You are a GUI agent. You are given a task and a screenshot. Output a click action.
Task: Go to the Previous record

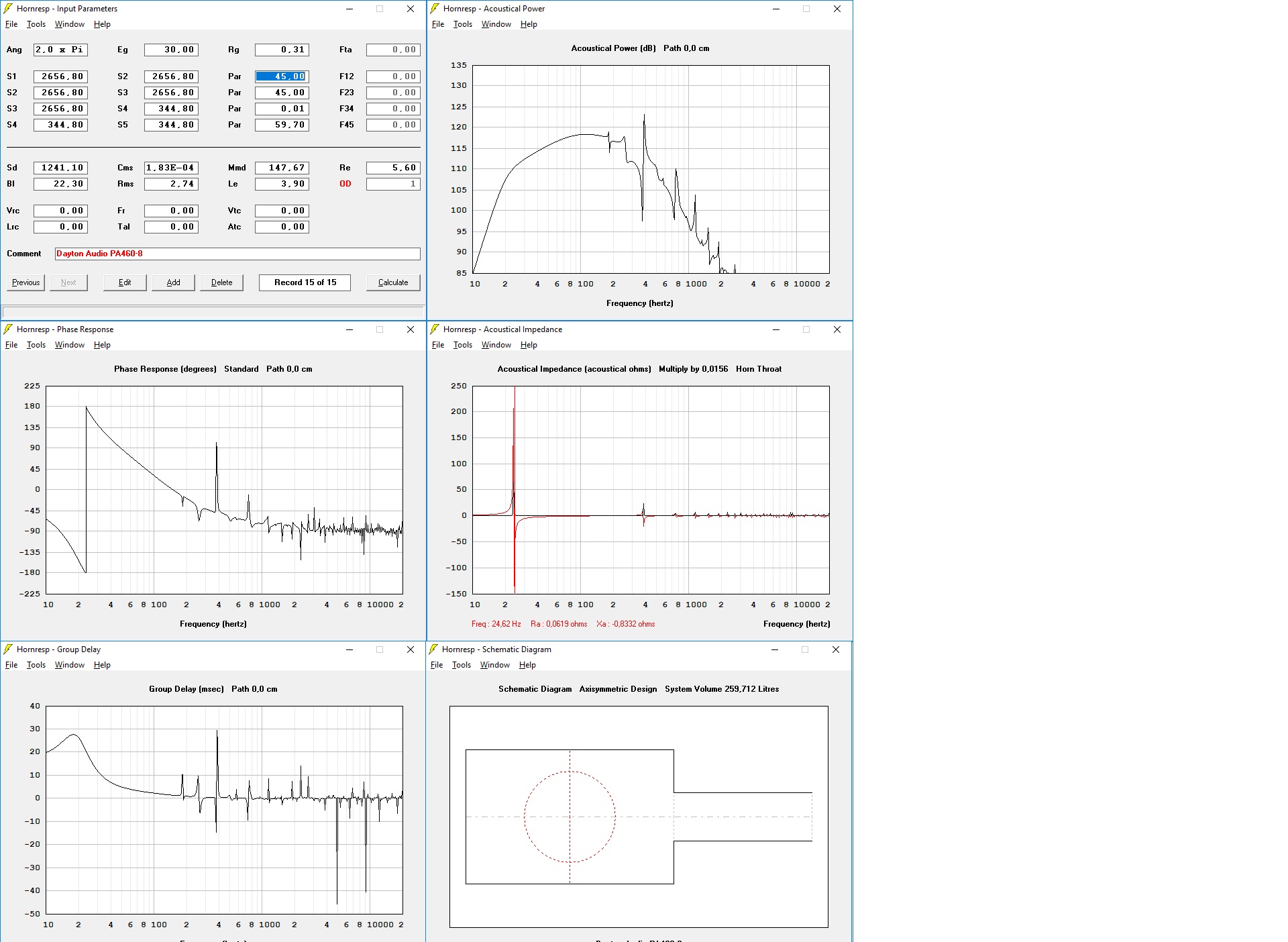point(25,282)
